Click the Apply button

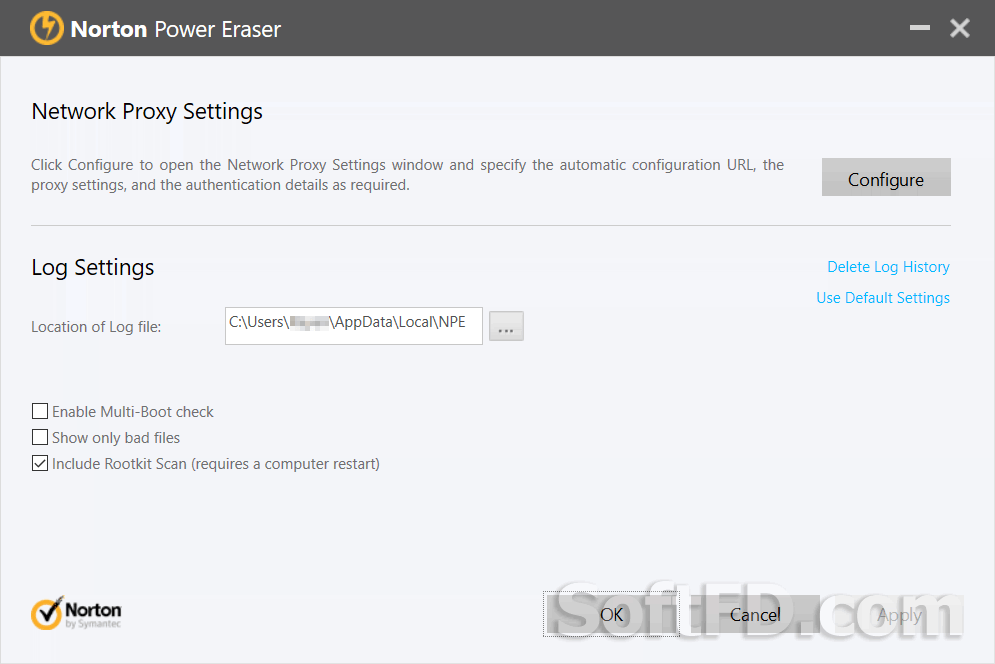coord(899,614)
